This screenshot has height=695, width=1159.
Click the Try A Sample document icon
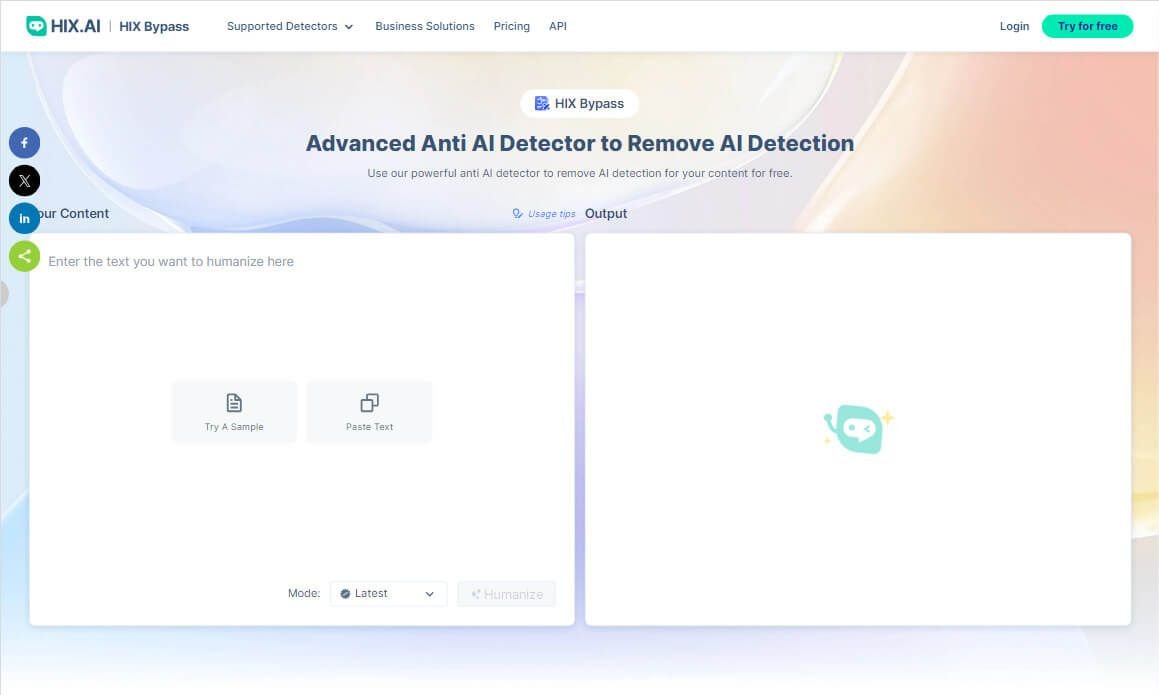(x=234, y=403)
